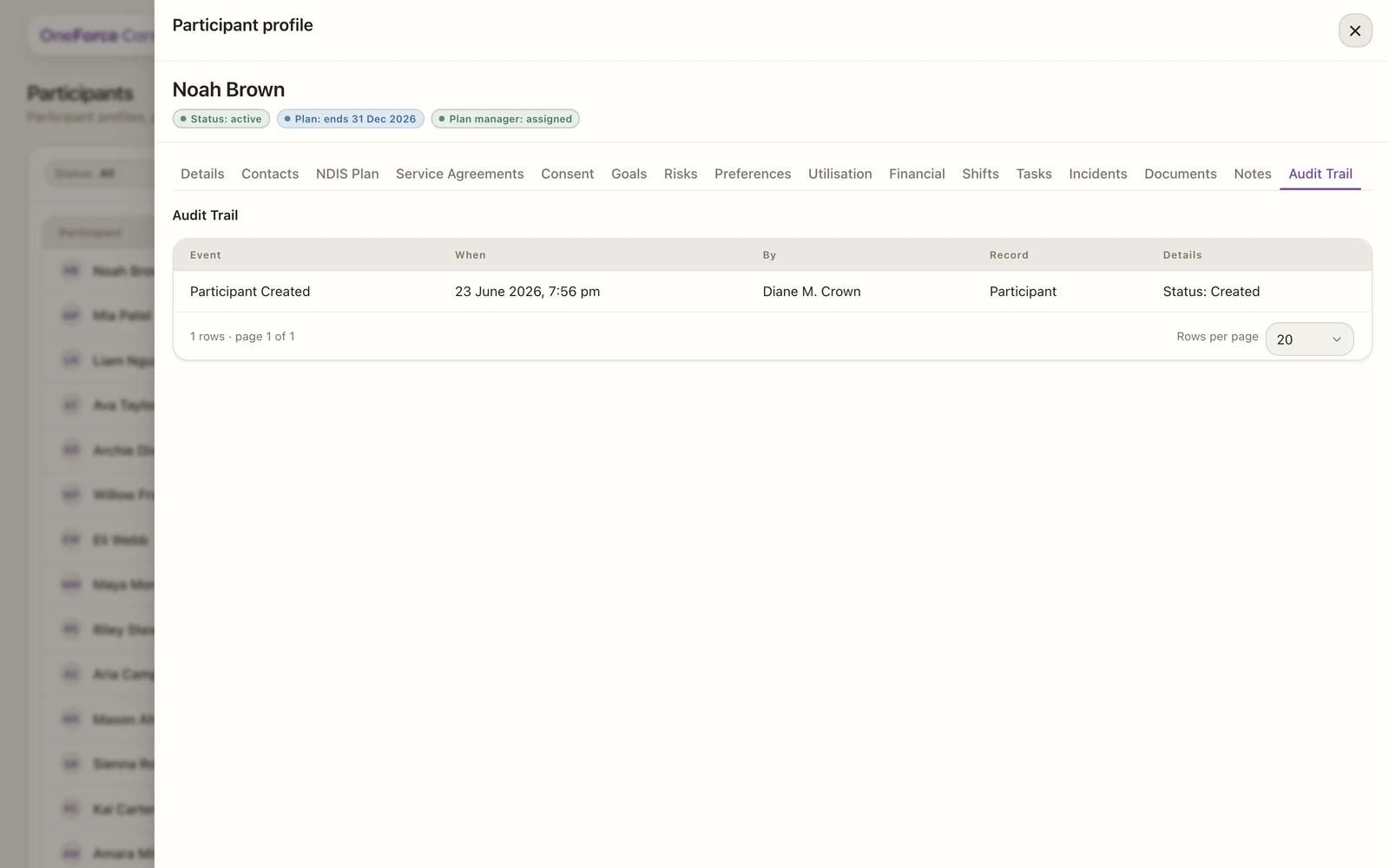Open the Goals tab

coord(629,174)
